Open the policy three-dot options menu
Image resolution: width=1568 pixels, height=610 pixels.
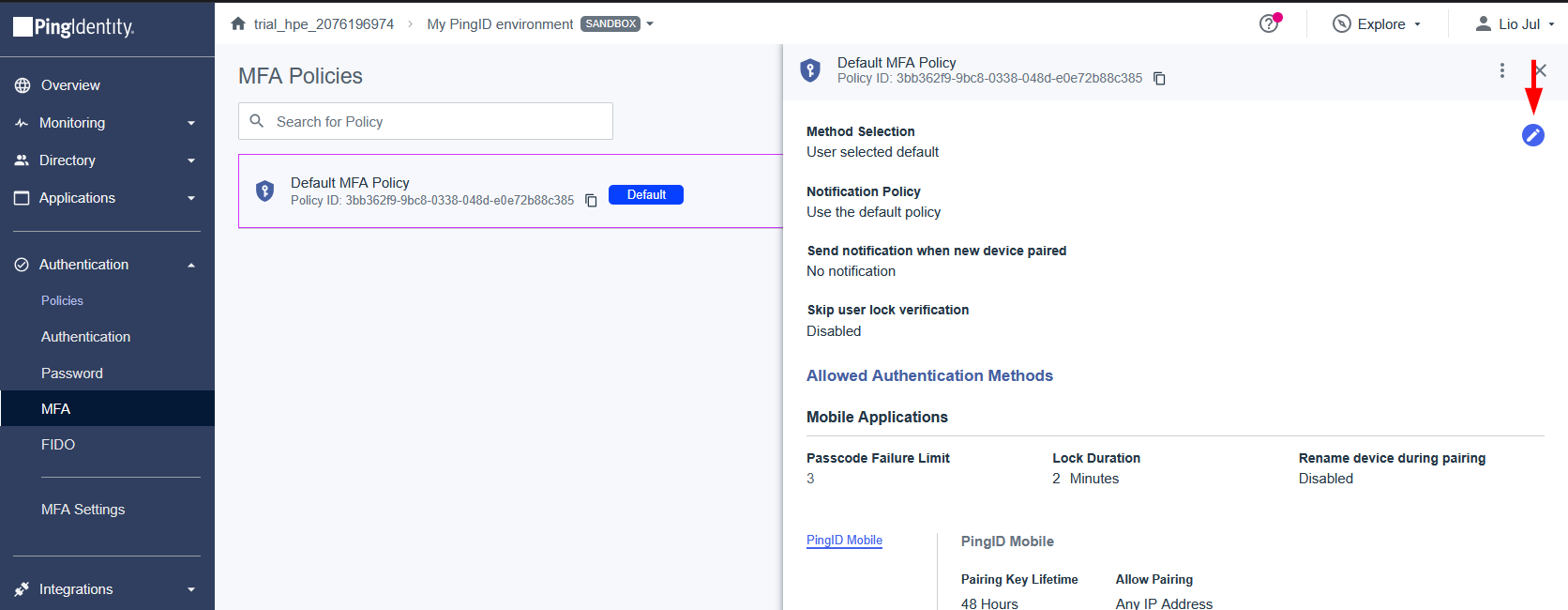[x=1501, y=70]
